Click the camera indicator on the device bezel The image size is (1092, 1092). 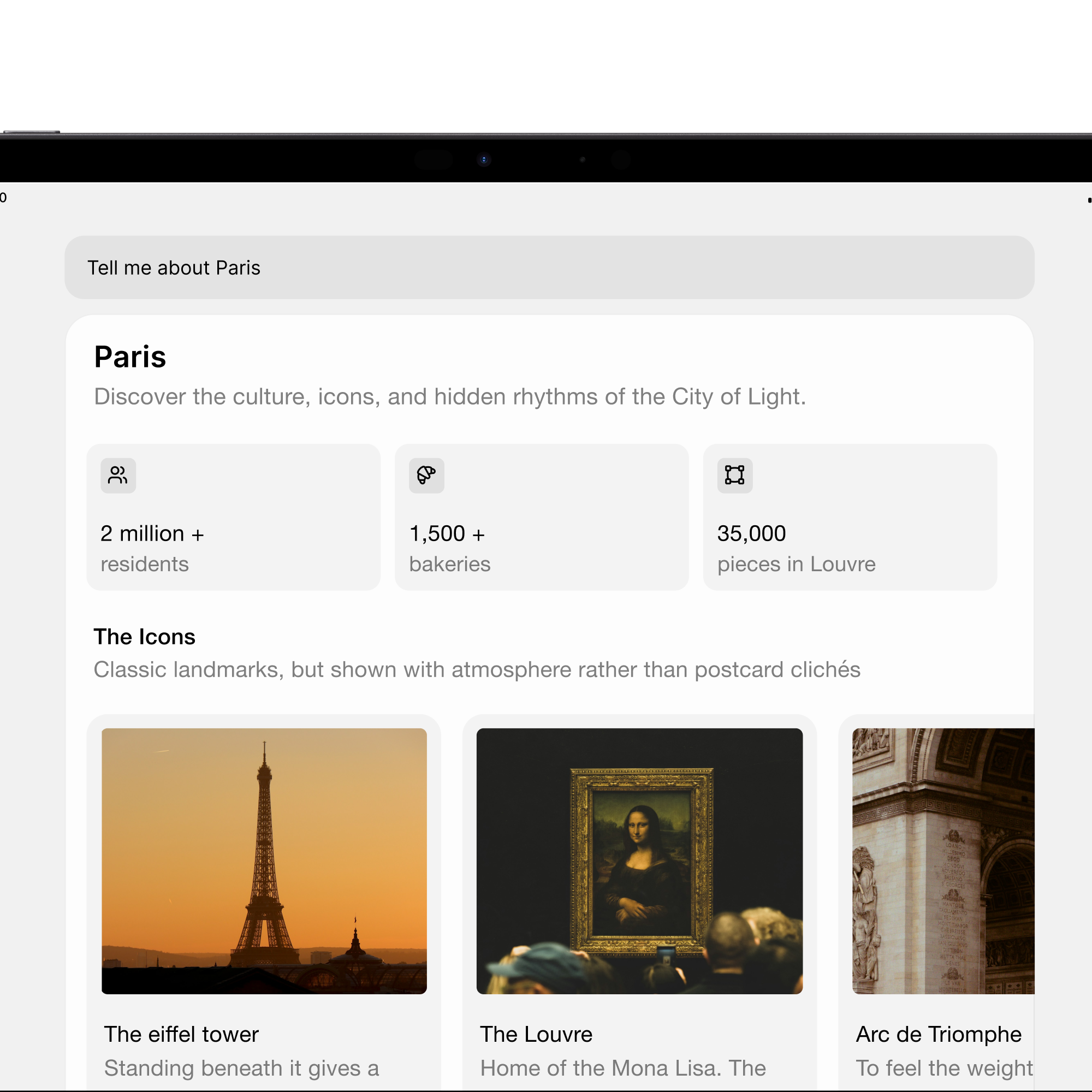tap(484, 159)
